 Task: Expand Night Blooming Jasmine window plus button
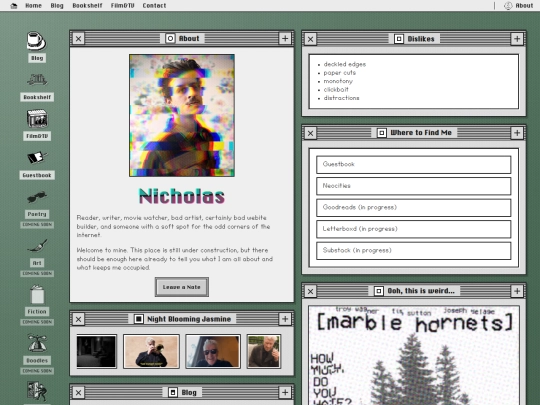285,319
